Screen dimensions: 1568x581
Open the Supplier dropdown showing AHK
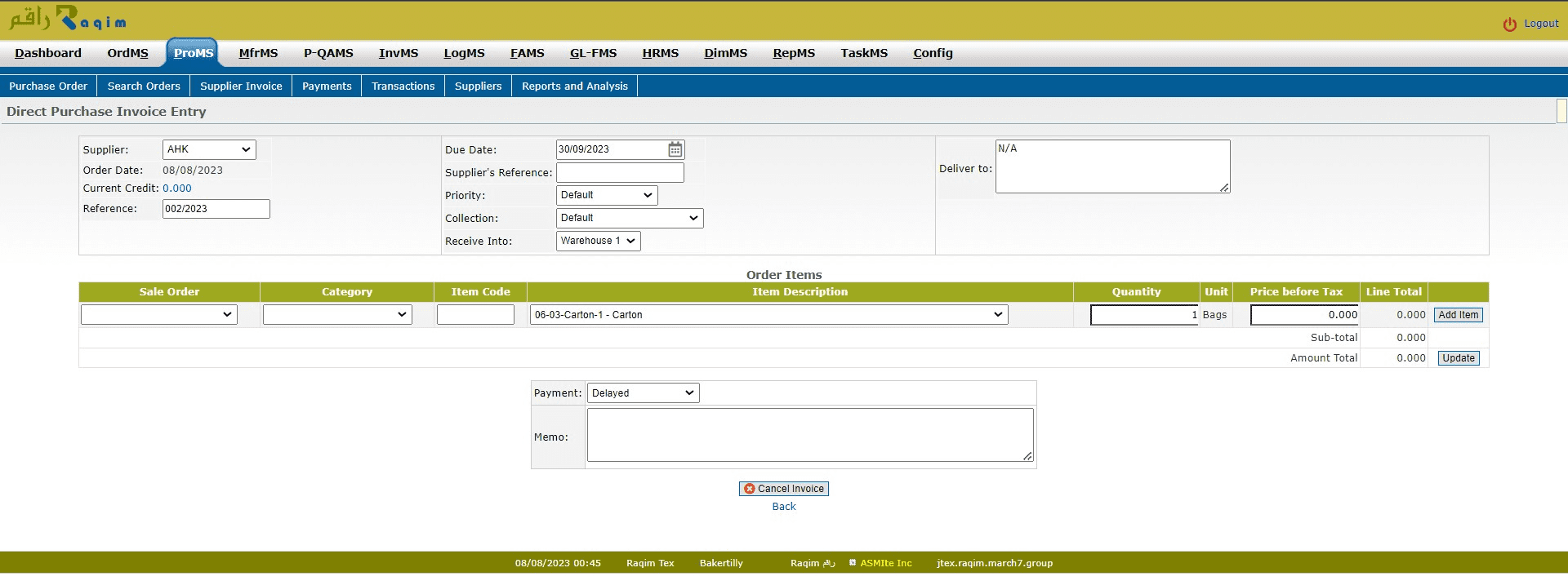(x=209, y=149)
